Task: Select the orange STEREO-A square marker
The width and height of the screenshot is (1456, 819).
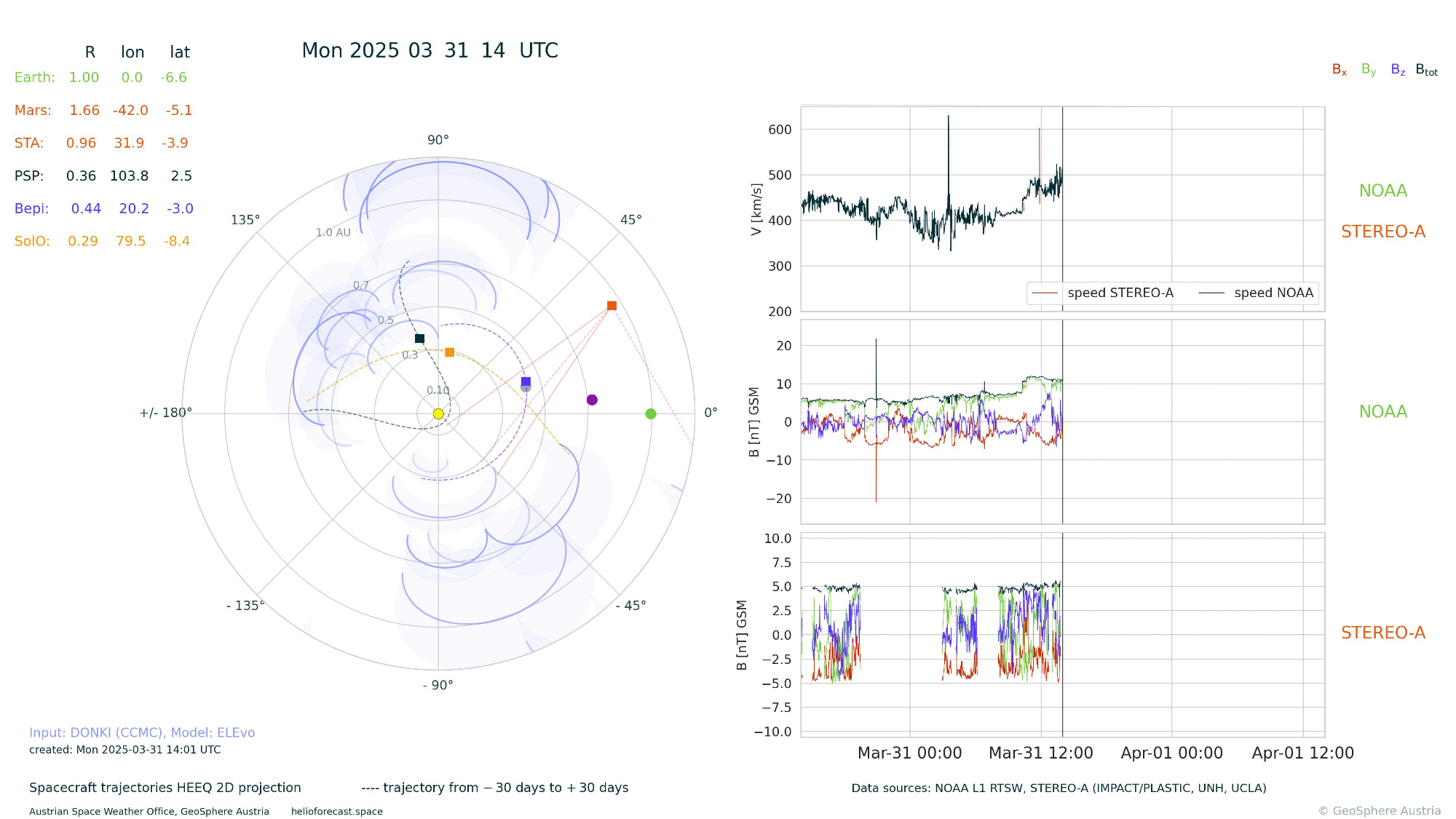Action: (x=612, y=306)
